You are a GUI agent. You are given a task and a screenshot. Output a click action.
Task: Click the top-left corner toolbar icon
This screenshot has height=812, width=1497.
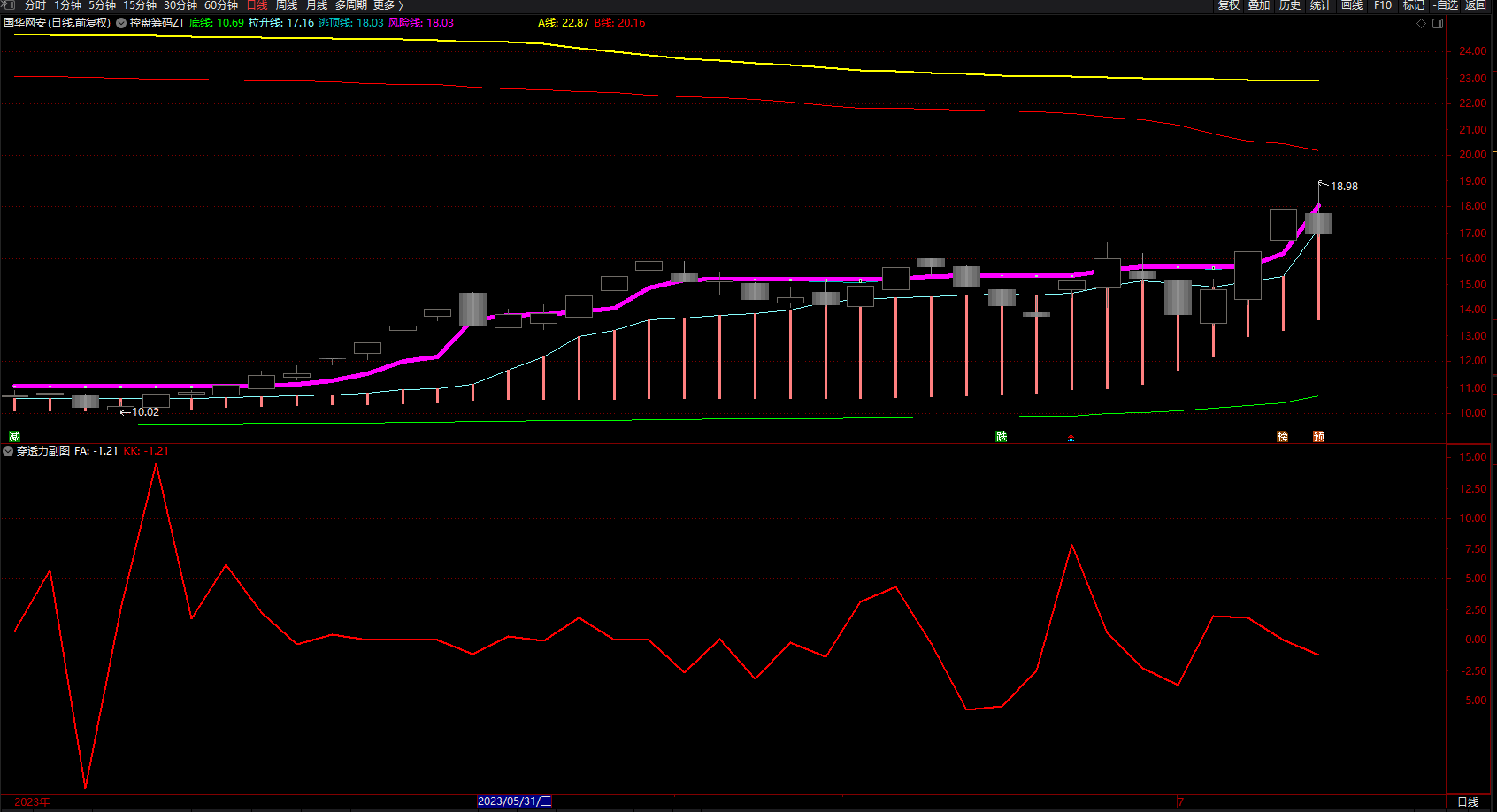(8, 5)
